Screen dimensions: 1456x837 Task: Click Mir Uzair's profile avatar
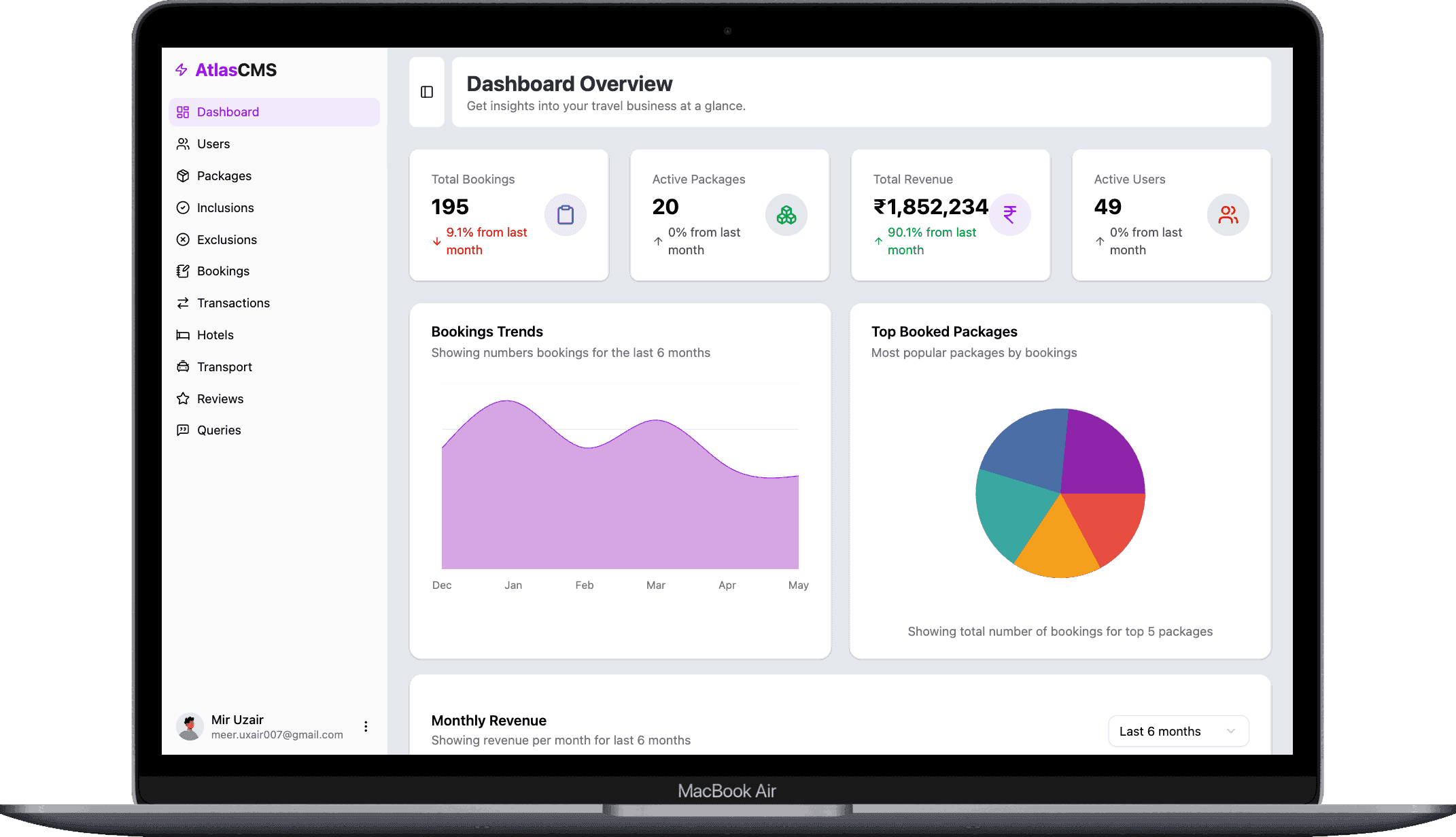point(190,726)
